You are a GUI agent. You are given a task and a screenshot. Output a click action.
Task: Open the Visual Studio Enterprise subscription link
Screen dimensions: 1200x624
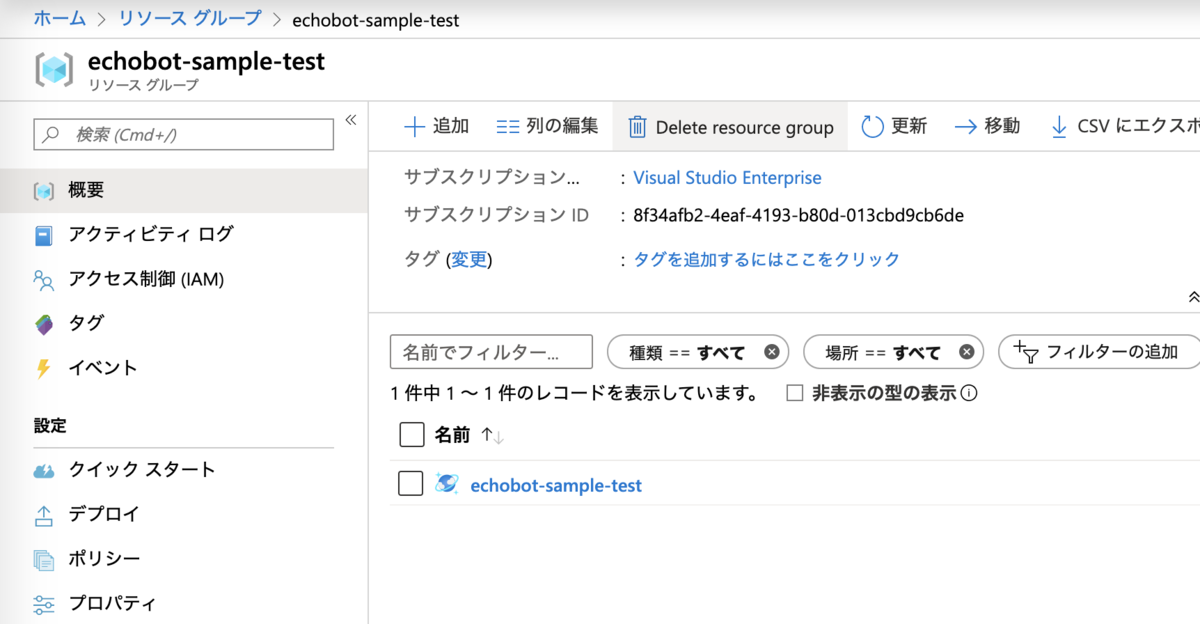[x=727, y=177]
